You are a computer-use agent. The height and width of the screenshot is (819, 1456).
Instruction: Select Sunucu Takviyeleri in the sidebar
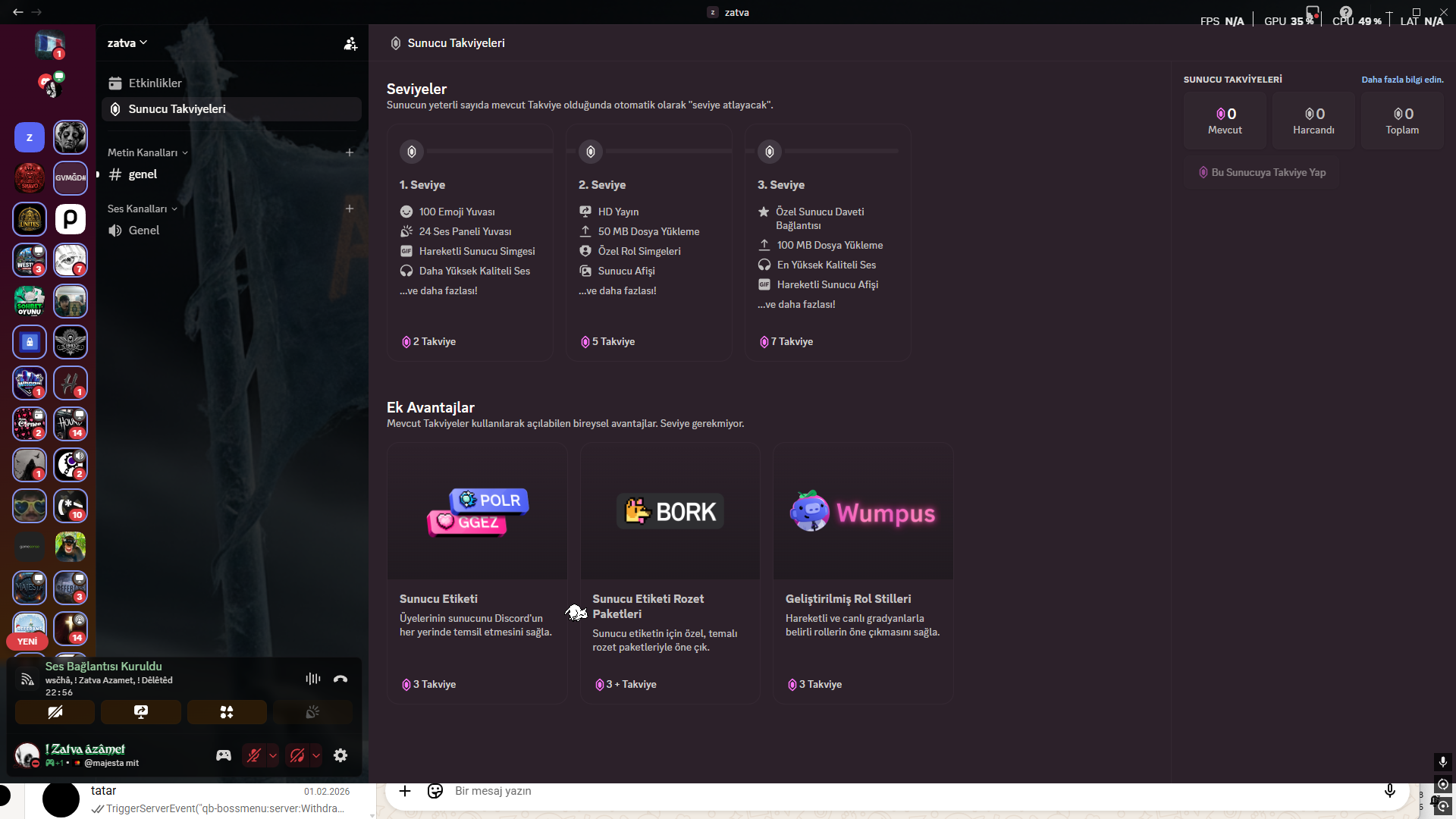(x=231, y=109)
